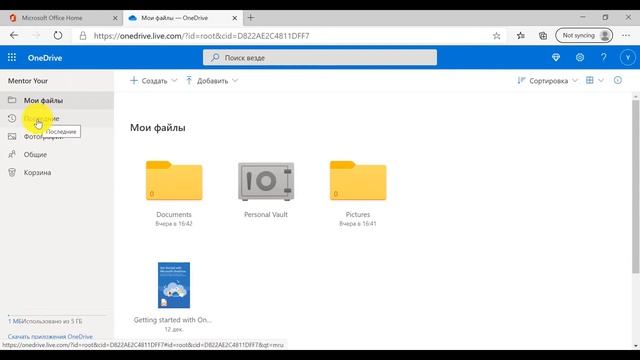The image size is (640, 360).
Task: Click the recycle bin icon in sidebar
Action: [12, 172]
